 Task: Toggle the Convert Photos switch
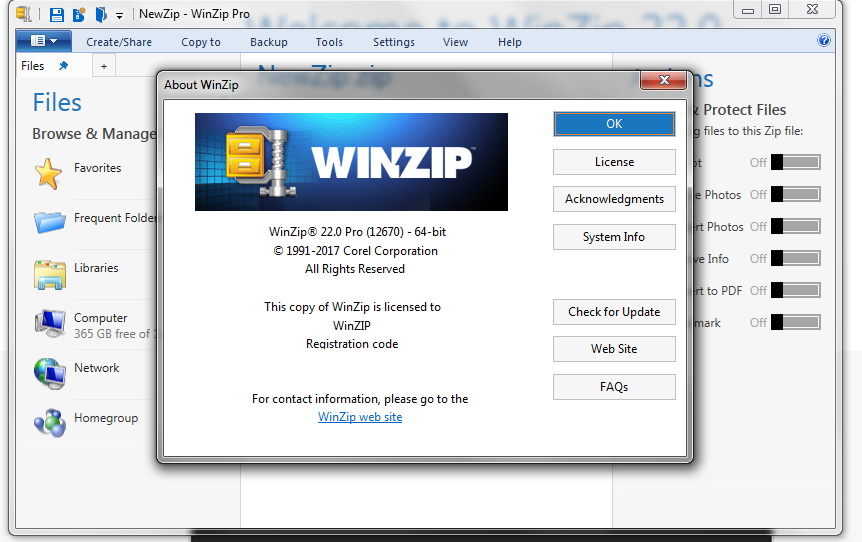pos(795,226)
